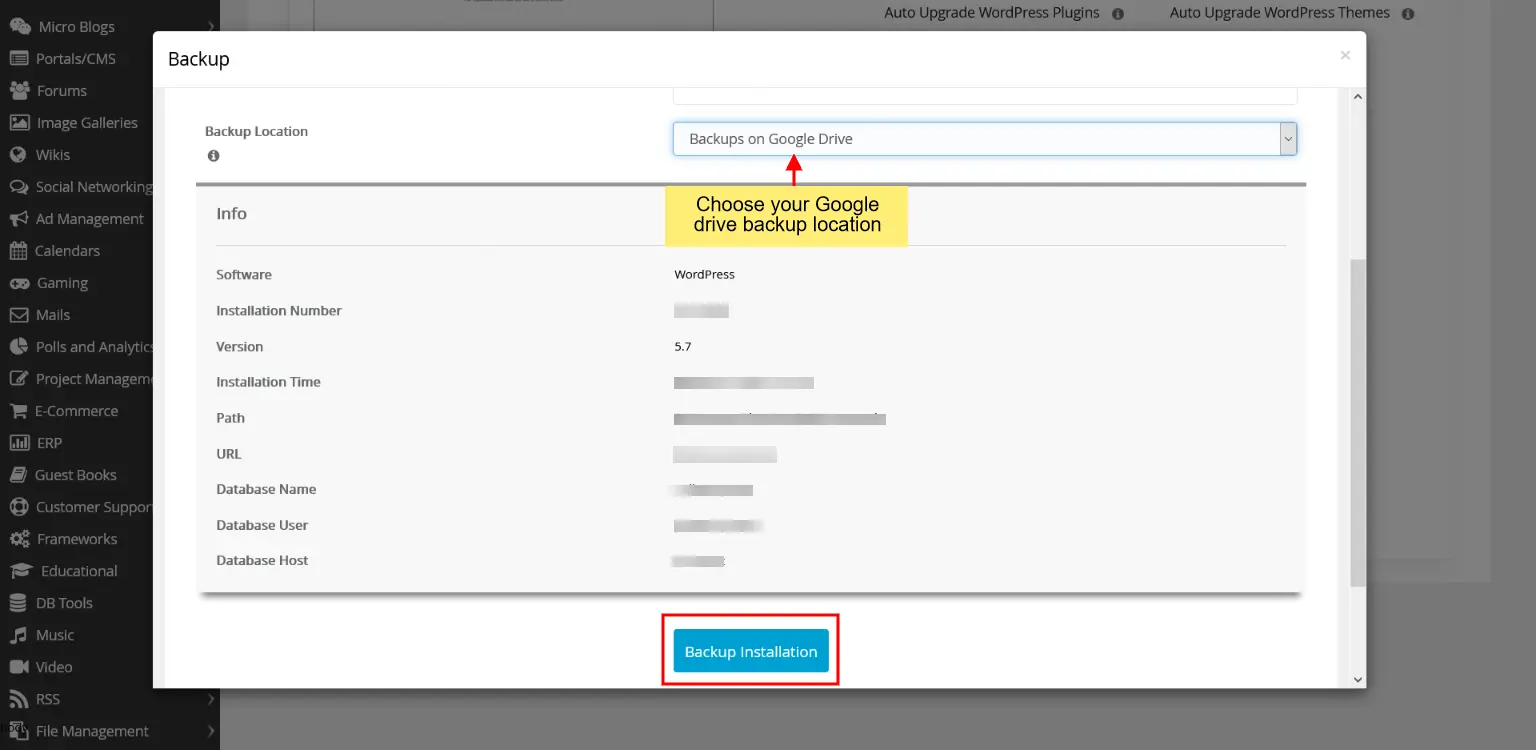Image resolution: width=1536 pixels, height=750 pixels.
Task: Select the Gaming controller icon
Action: pyautogui.click(x=21, y=282)
